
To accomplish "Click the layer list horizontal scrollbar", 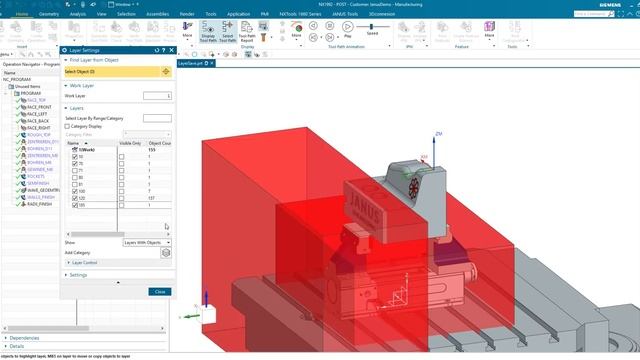I will 98,234.
